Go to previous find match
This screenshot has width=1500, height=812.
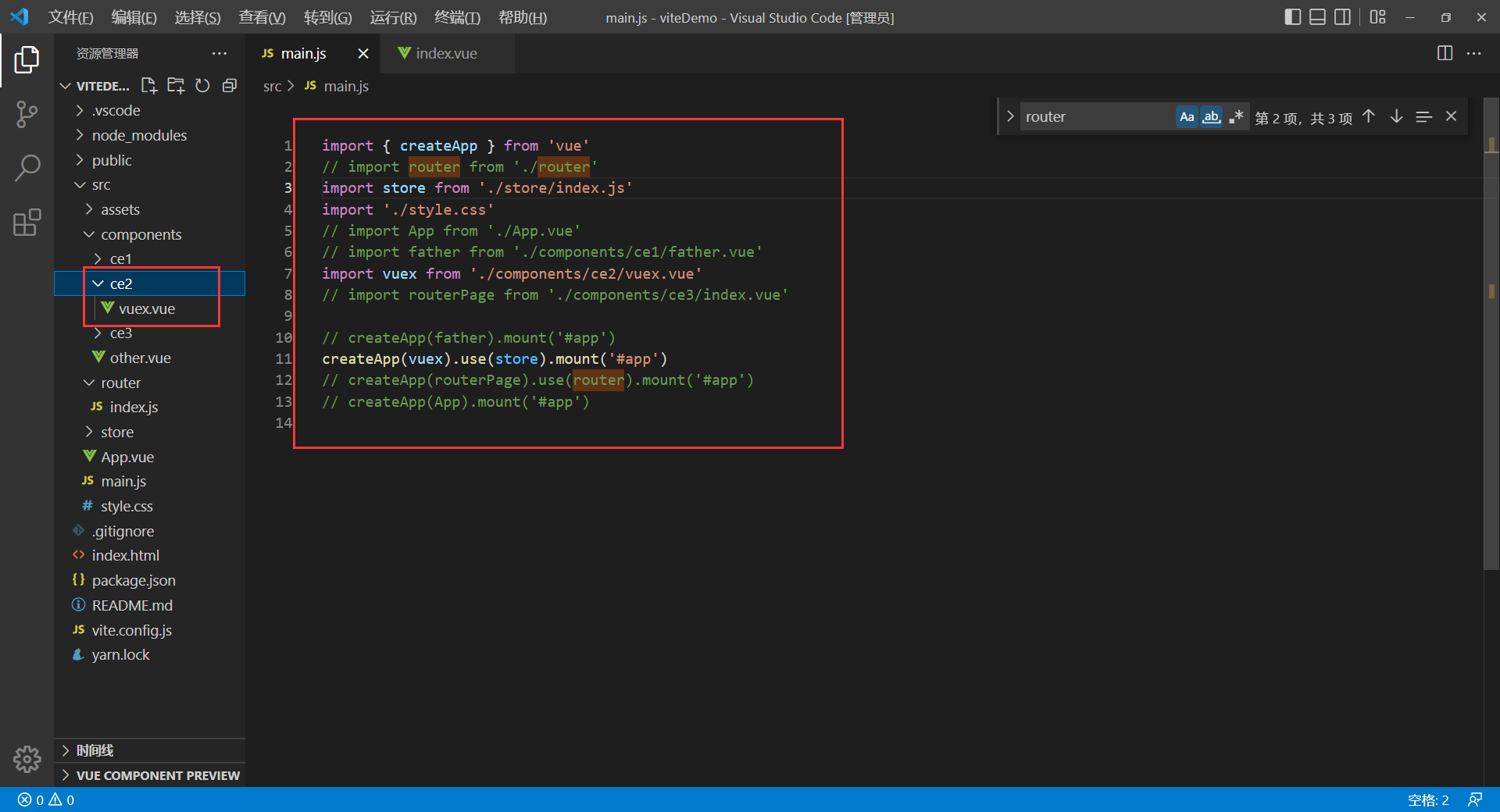pyautogui.click(x=1369, y=116)
